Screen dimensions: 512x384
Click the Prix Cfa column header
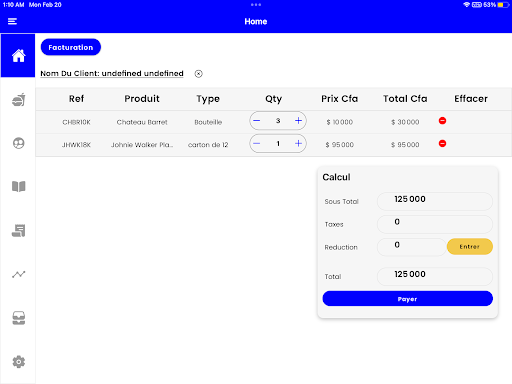click(339, 99)
